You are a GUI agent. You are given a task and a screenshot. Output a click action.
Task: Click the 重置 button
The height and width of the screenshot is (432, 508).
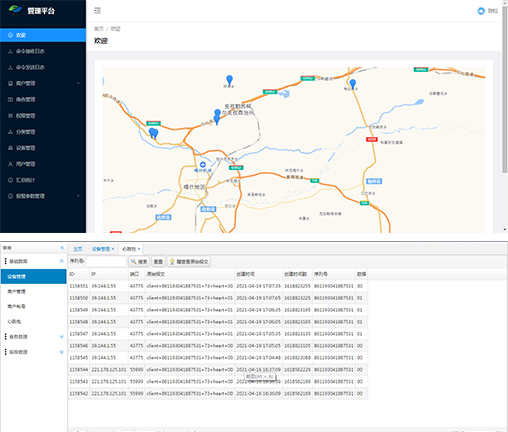158,262
